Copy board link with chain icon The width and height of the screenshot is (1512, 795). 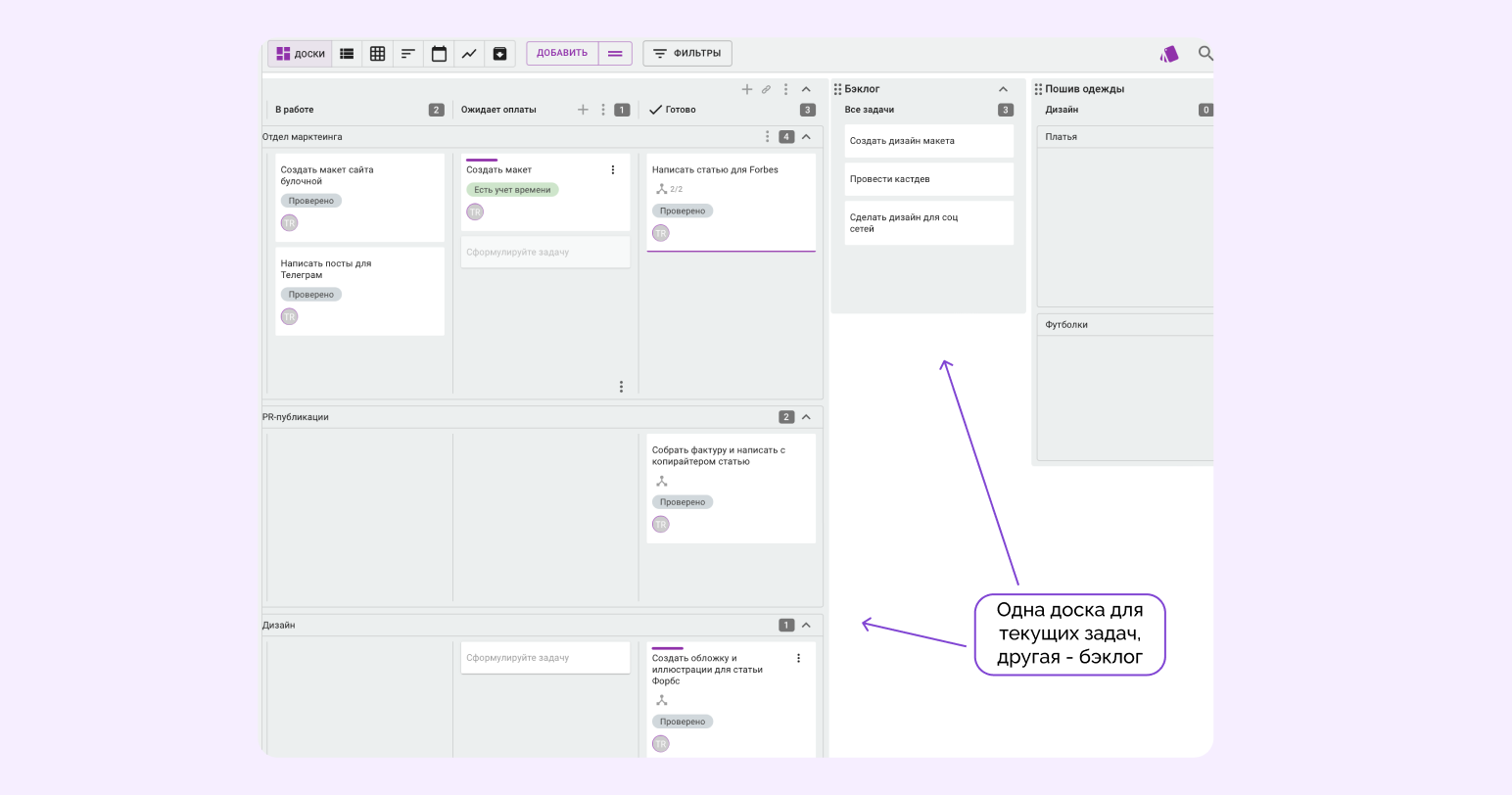766,89
